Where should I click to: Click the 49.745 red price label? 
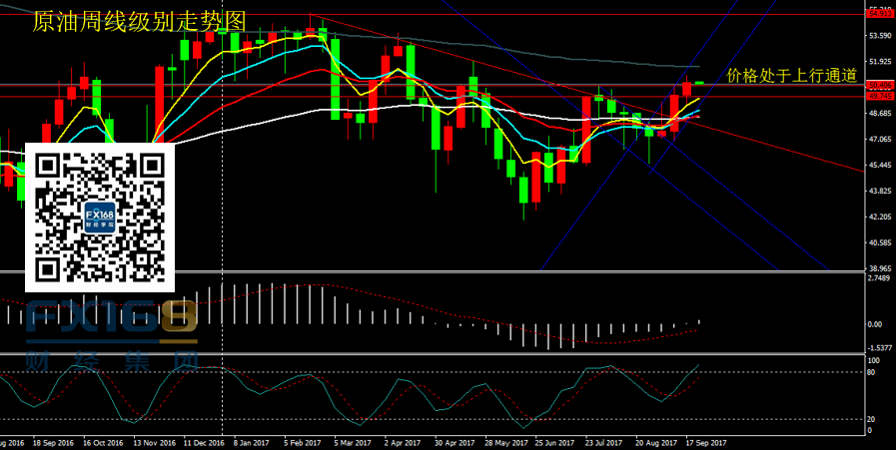point(879,96)
